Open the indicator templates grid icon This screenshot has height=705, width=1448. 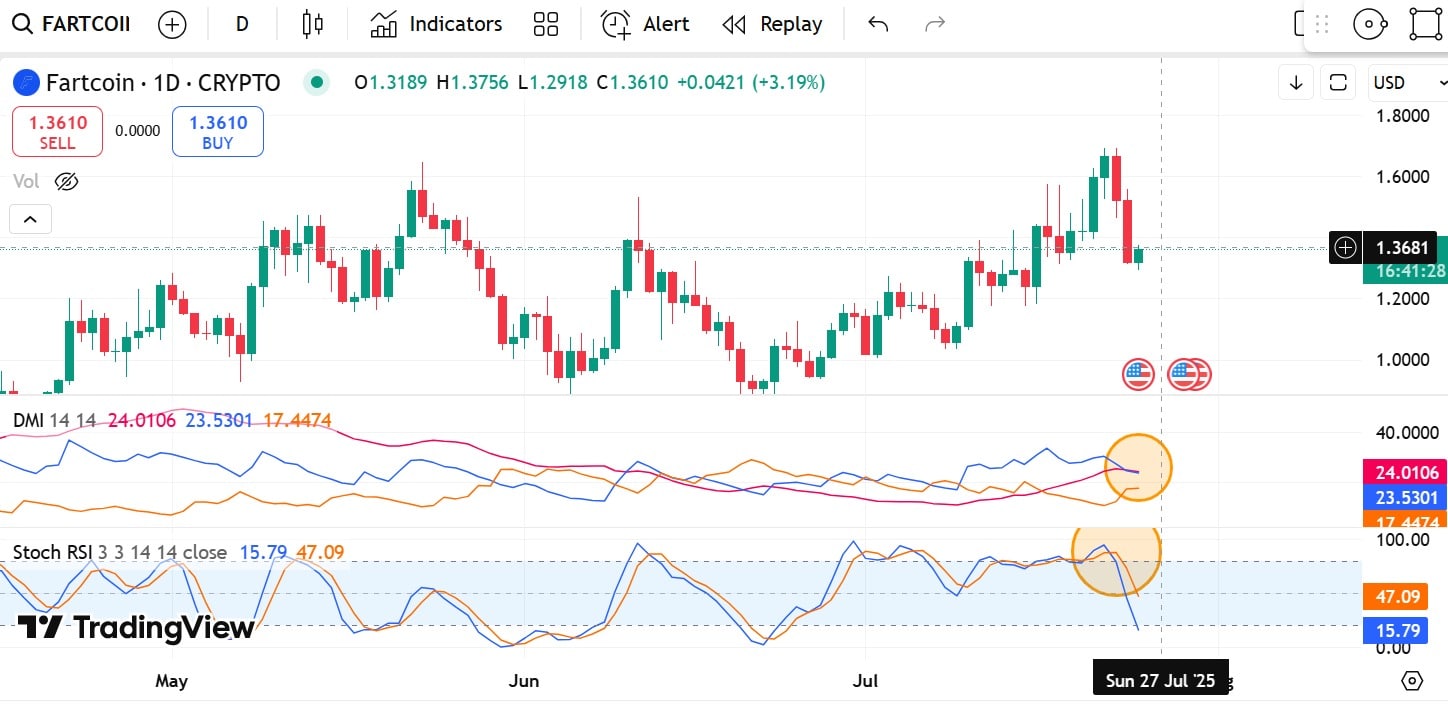pyautogui.click(x=546, y=25)
